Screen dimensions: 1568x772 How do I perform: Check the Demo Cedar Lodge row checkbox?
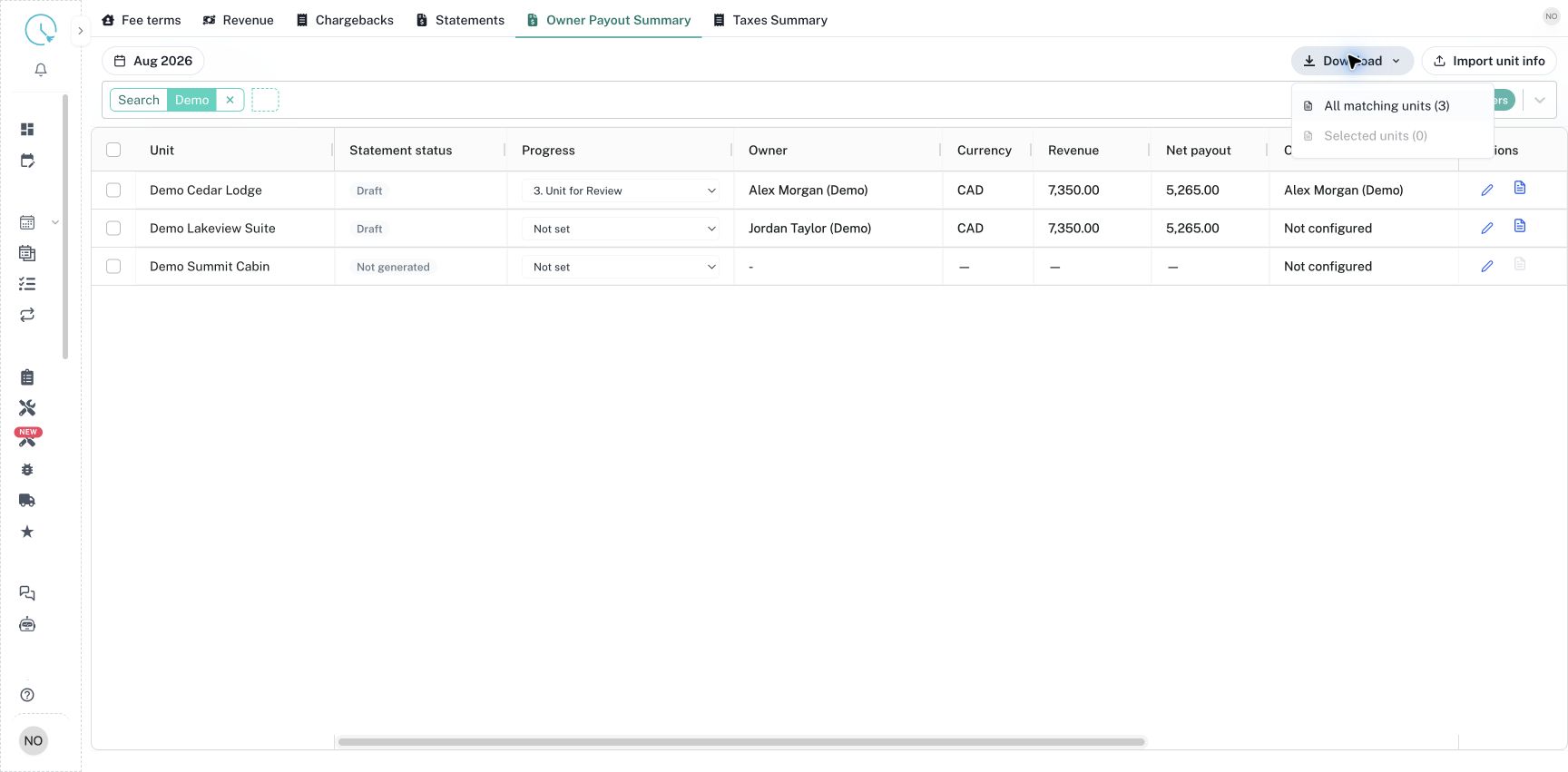click(113, 191)
